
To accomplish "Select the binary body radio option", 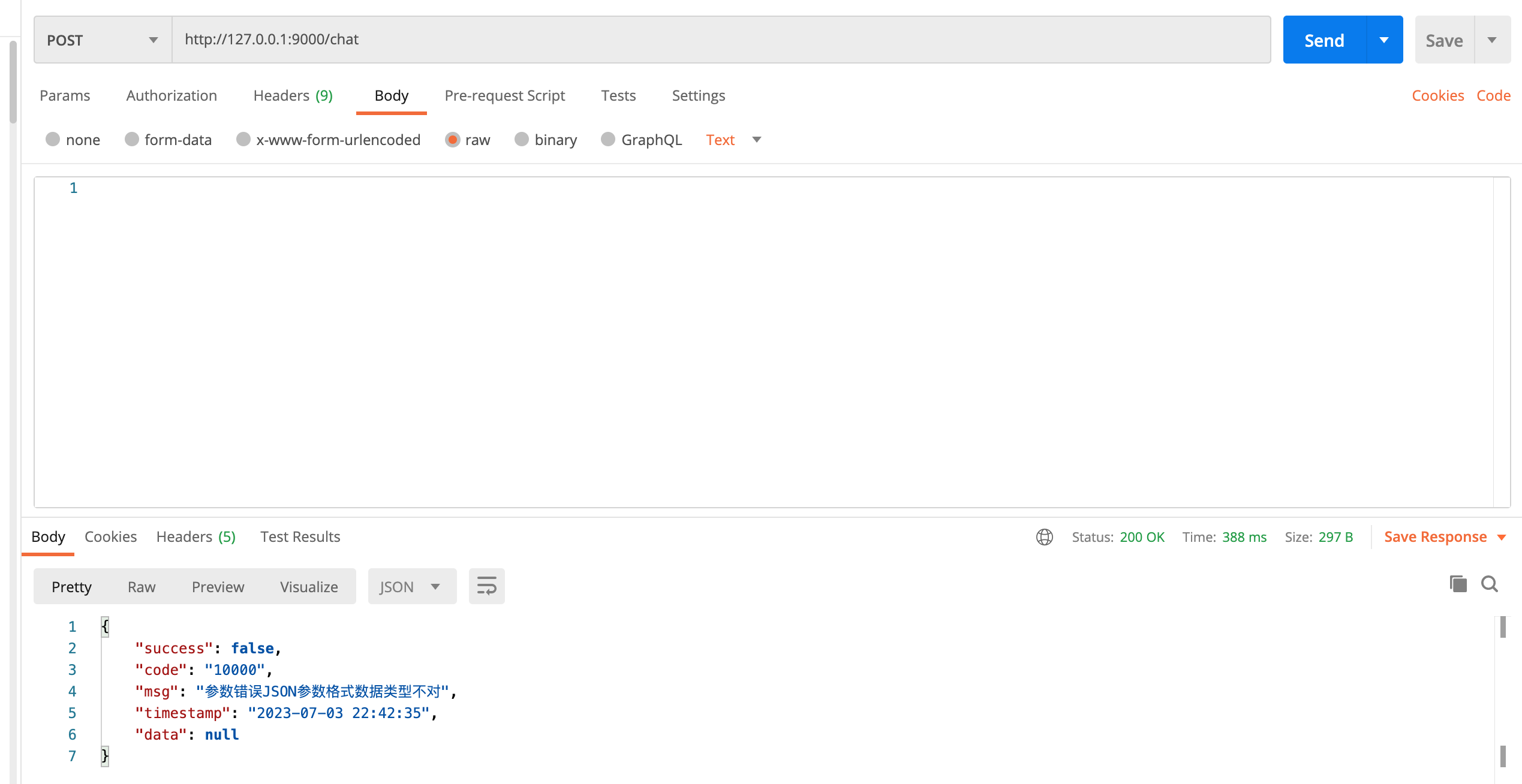I will pos(522,140).
